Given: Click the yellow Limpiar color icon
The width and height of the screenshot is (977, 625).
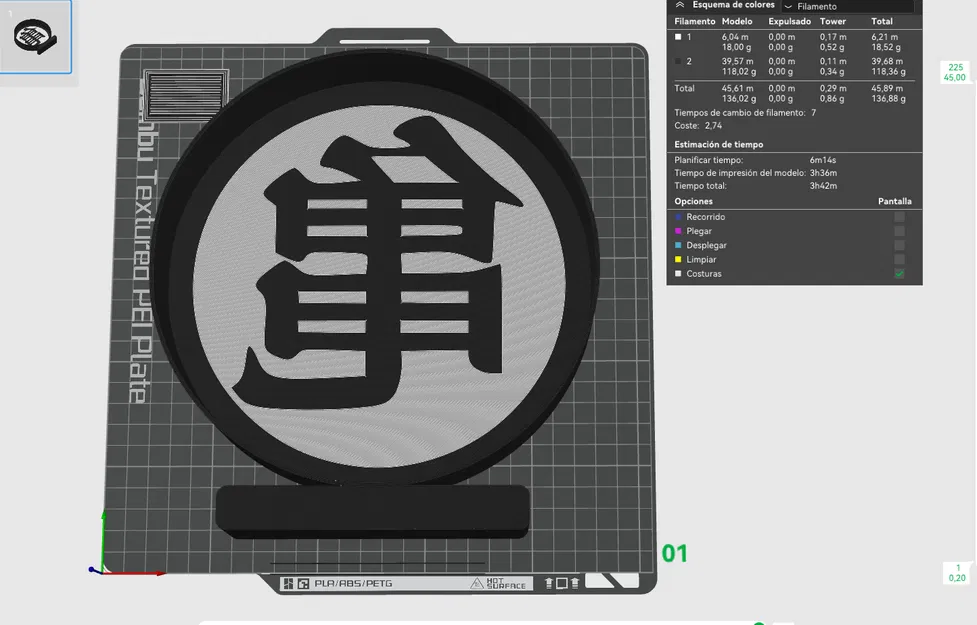Looking at the screenshot, I should [x=676, y=259].
